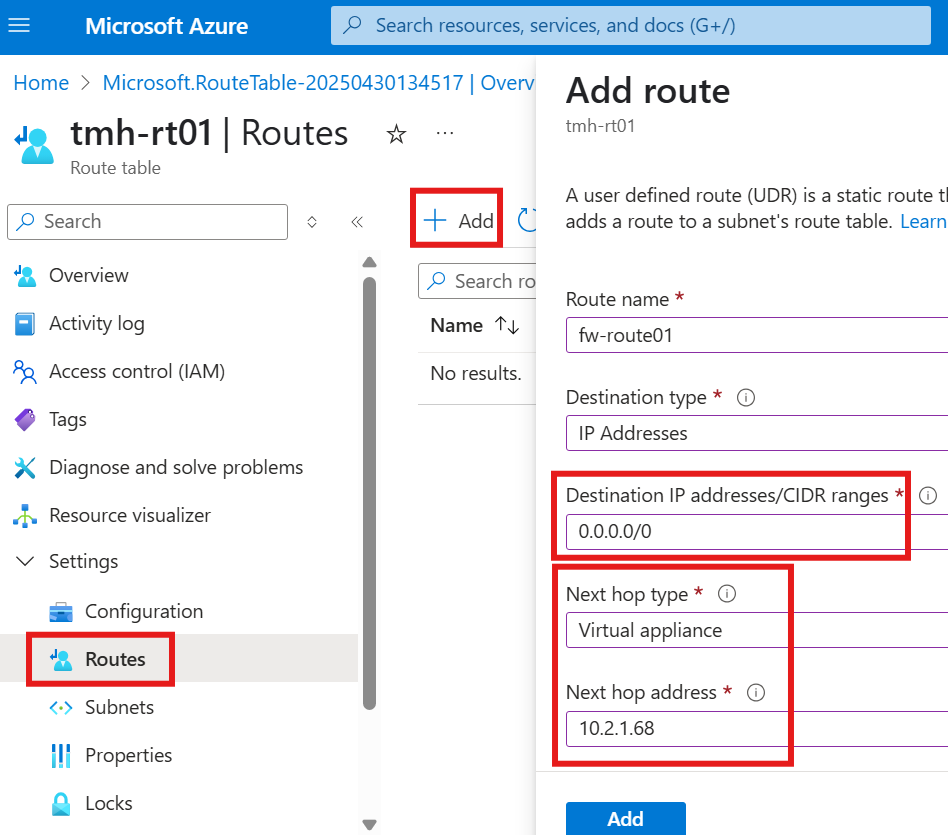This screenshot has height=835, width=948.
Task: Click the side menu Search box
Action: (x=148, y=222)
